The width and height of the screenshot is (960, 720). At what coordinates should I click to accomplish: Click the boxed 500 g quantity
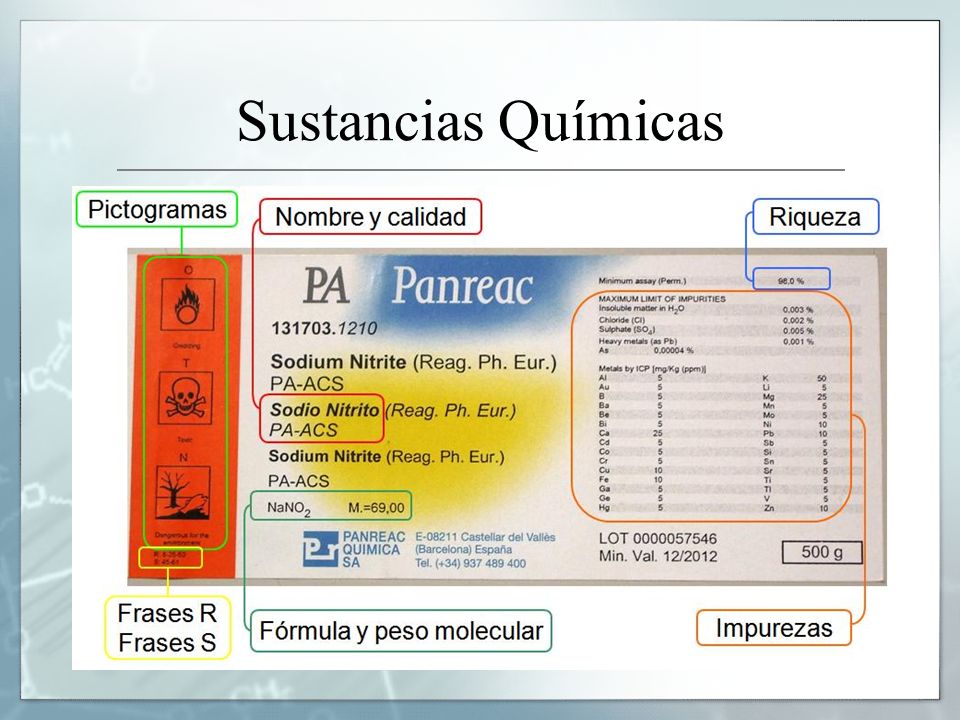822,552
